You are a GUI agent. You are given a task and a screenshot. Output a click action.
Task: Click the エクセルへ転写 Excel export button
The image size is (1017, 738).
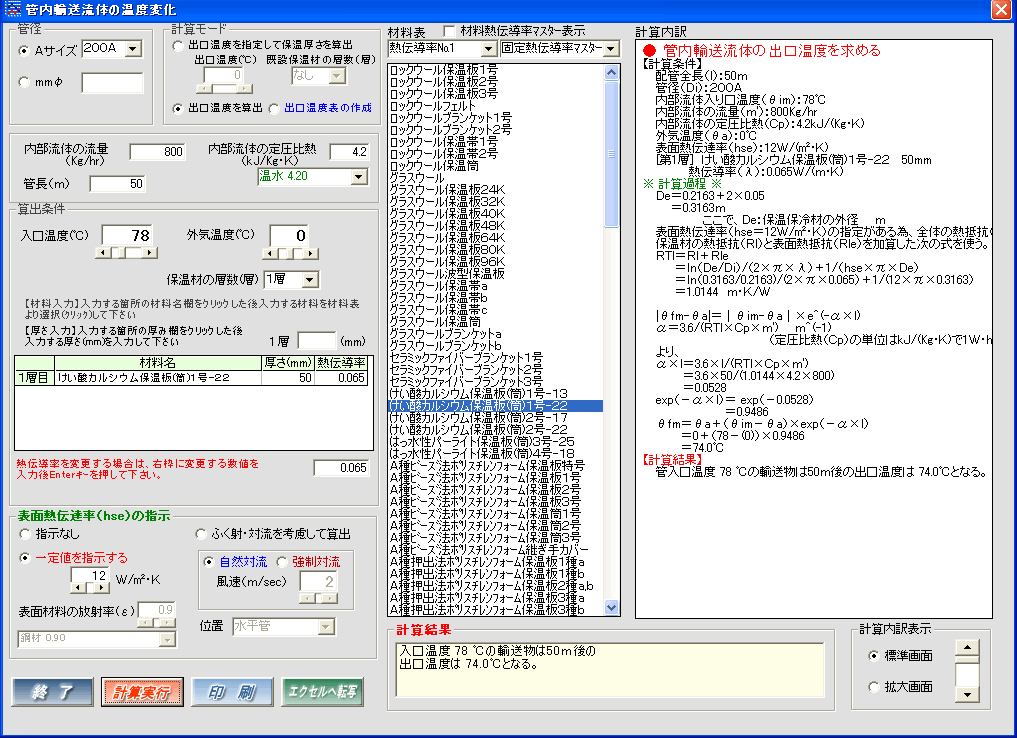pos(321,692)
